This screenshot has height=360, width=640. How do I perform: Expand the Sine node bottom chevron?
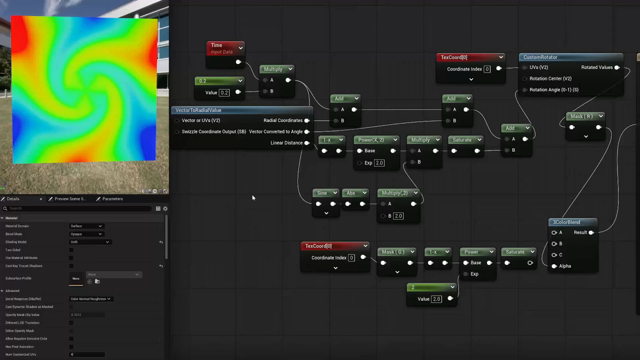pyautogui.click(x=326, y=213)
